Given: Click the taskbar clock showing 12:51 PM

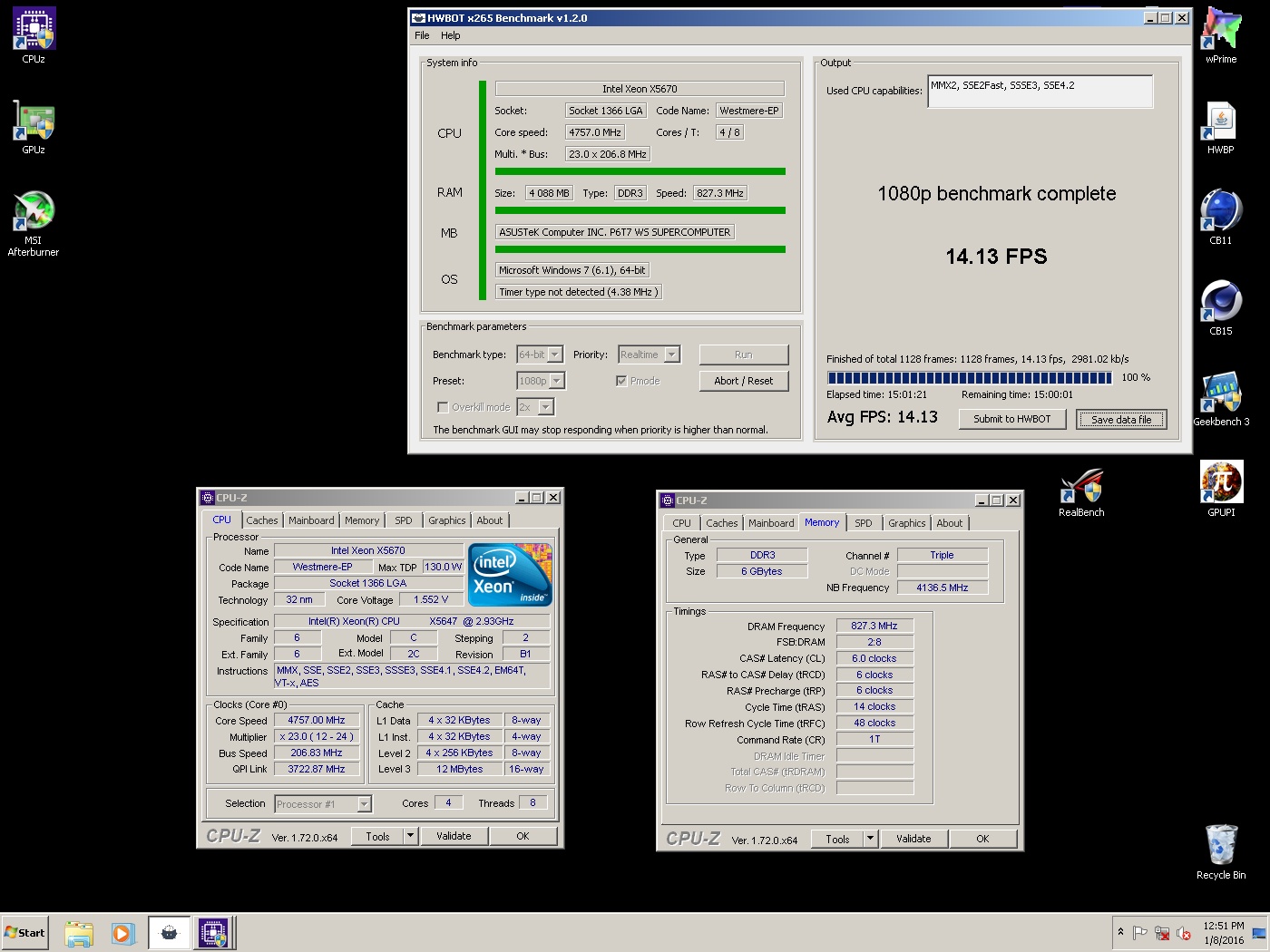Looking at the screenshot, I should (x=1224, y=933).
